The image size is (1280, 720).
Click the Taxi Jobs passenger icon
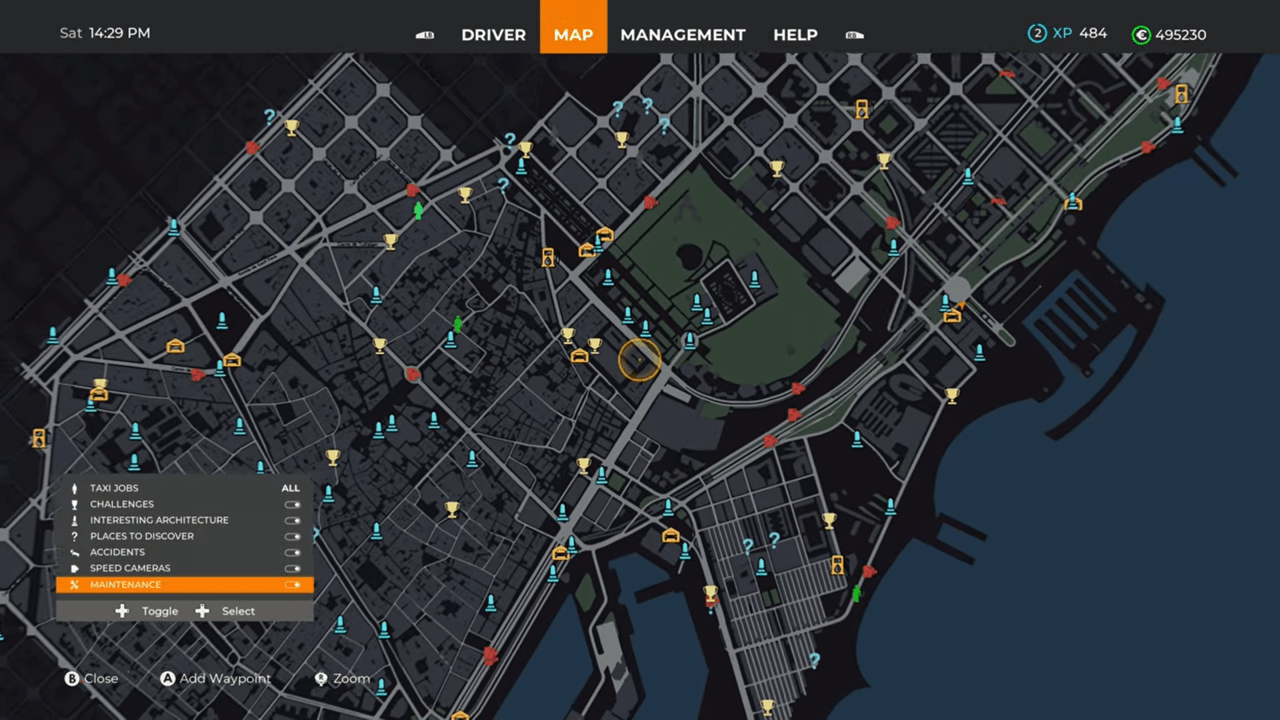74,488
